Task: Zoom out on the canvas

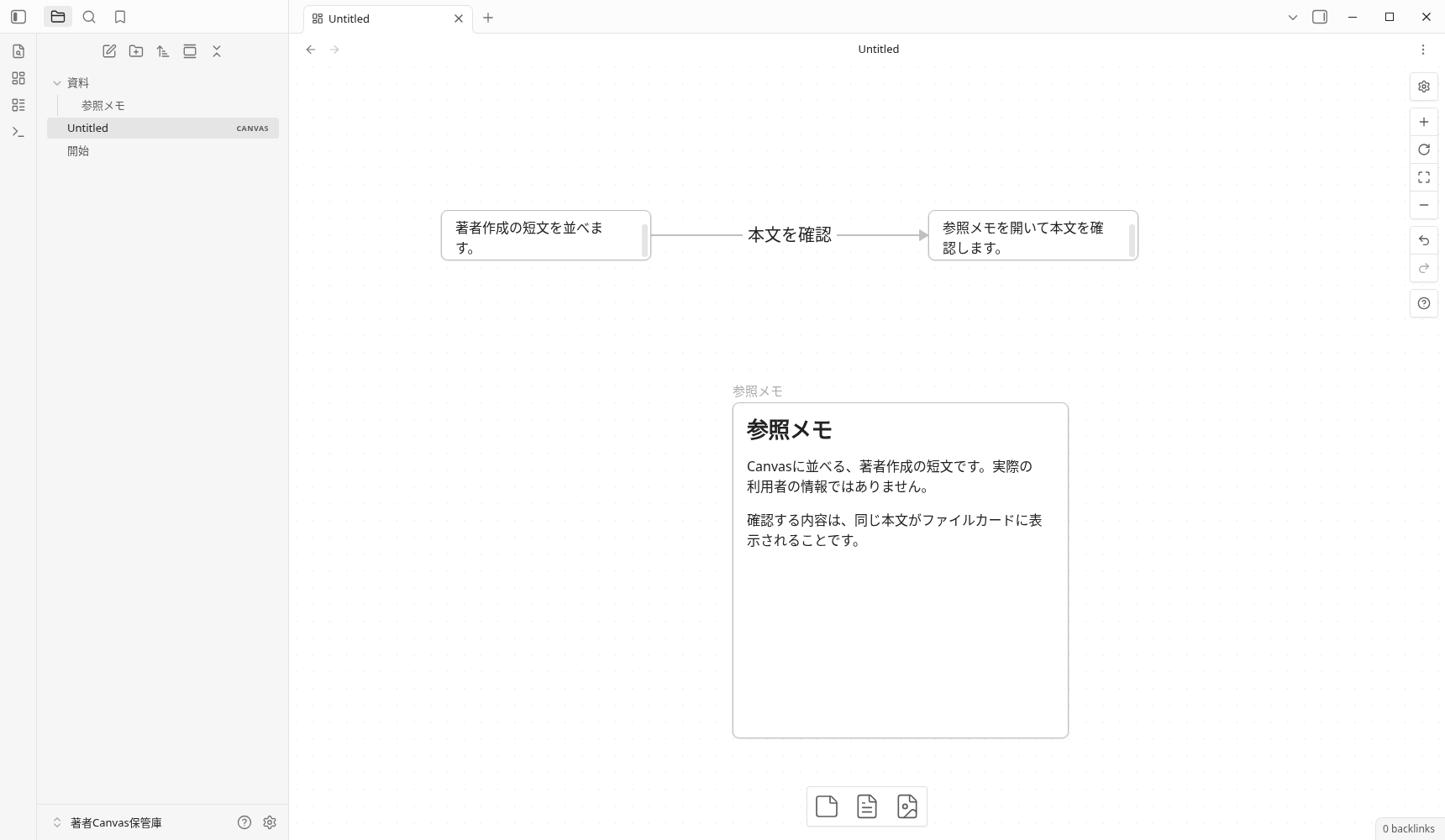Action: coord(1424,205)
